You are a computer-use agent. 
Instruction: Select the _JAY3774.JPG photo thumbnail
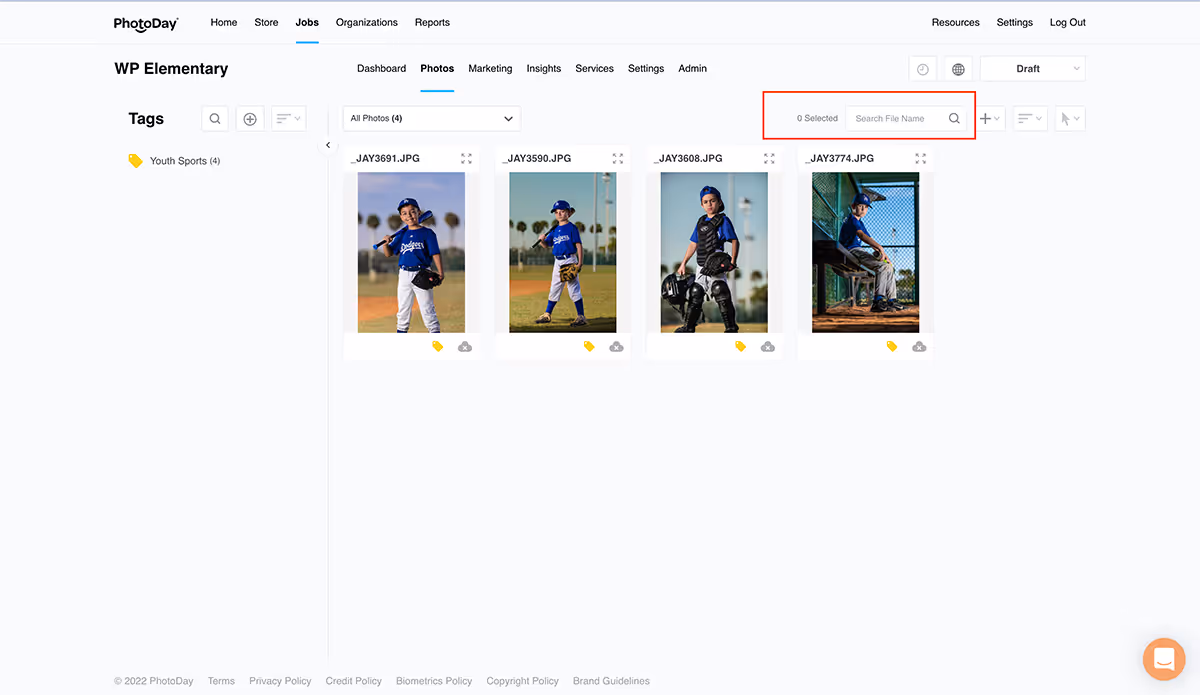point(865,252)
